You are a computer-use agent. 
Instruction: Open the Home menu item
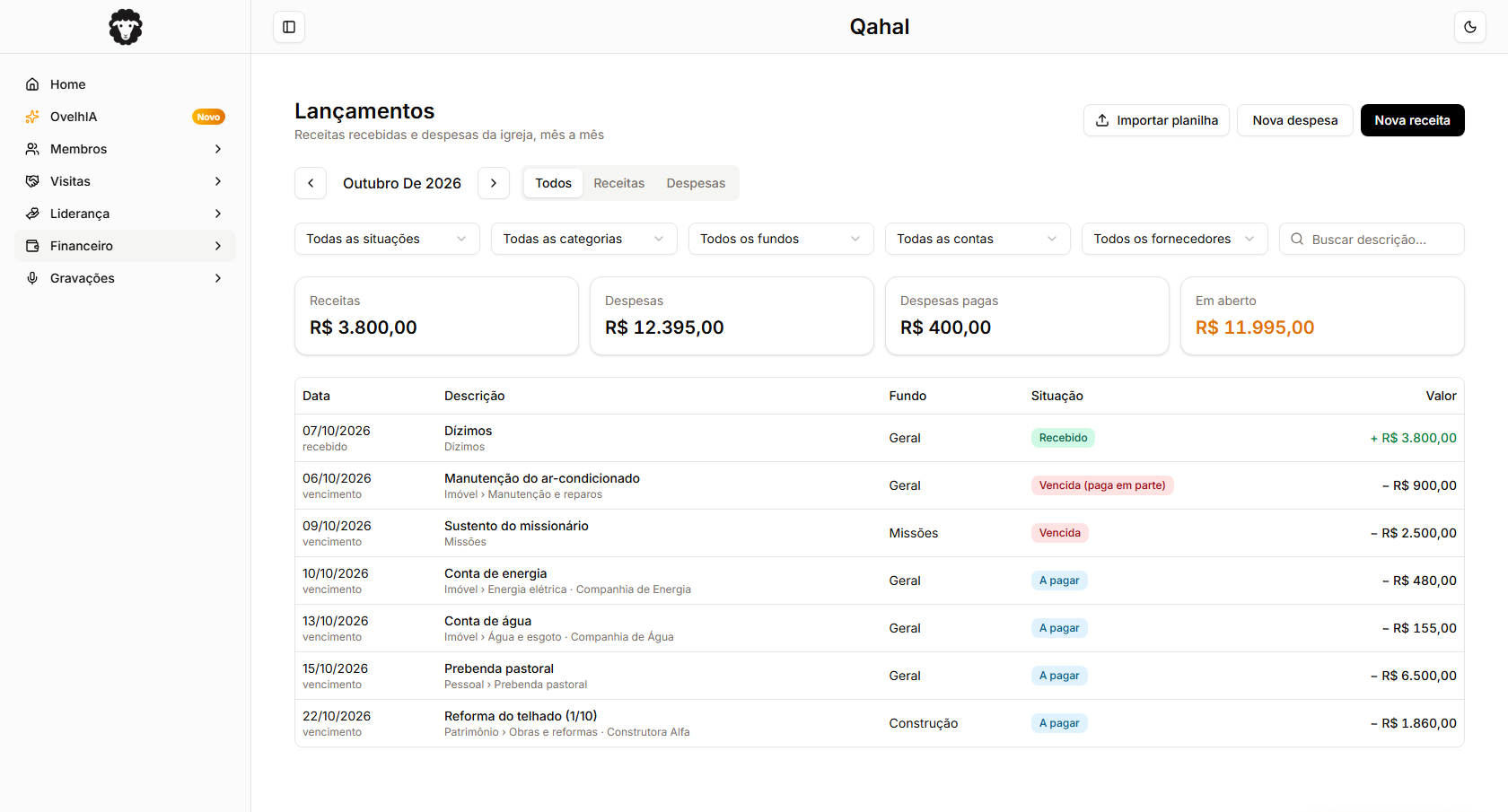pyautogui.click(x=125, y=84)
